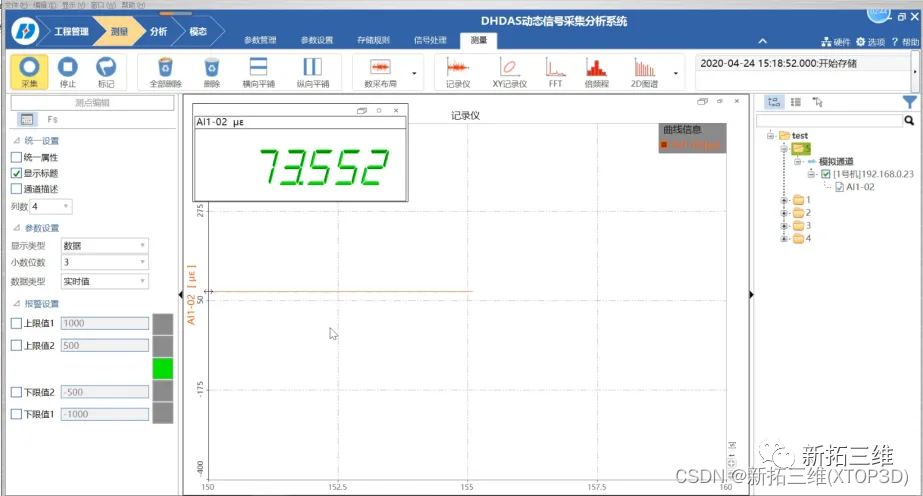
Task: Enable the 下限值1 alarm checkbox
Action: coord(16,414)
